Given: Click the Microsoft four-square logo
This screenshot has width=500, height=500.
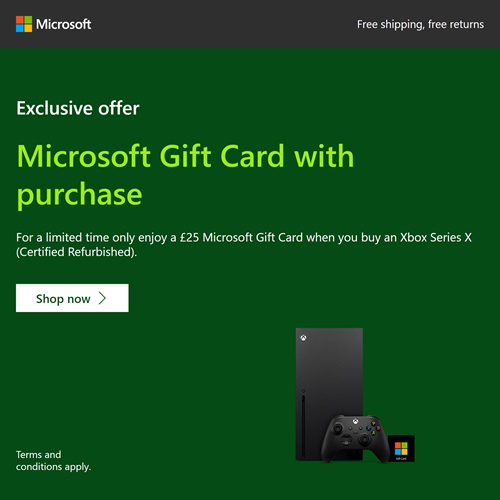Looking at the screenshot, I should [x=24, y=24].
